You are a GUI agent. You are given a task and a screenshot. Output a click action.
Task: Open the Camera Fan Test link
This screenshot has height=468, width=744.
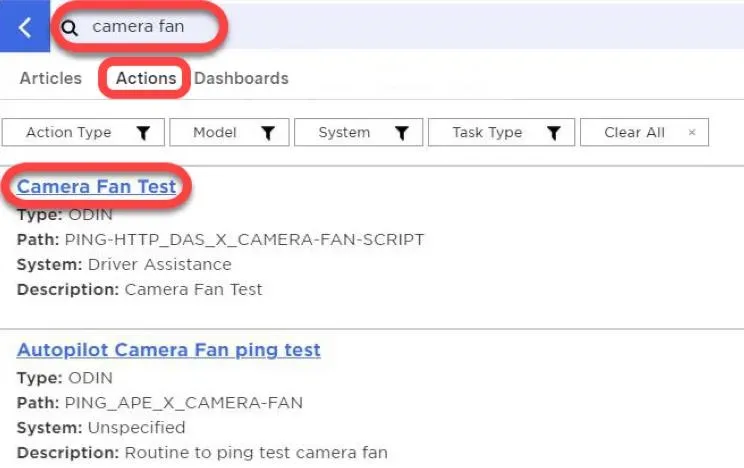pyautogui.click(x=96, y=187)
